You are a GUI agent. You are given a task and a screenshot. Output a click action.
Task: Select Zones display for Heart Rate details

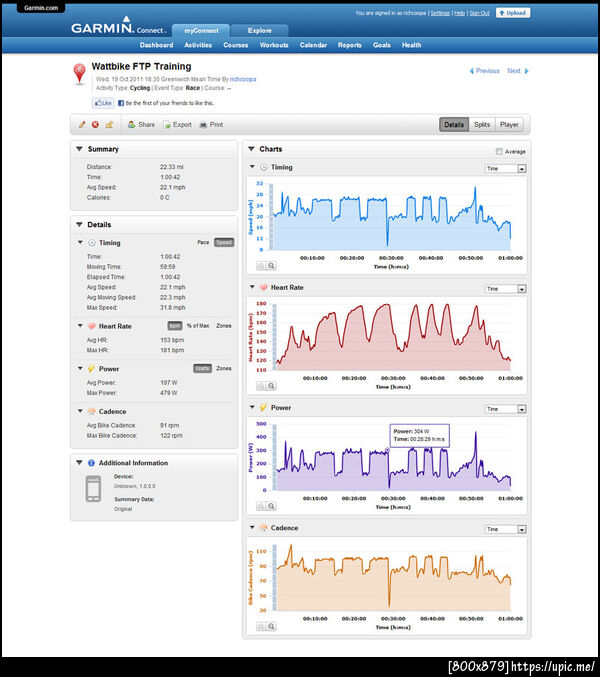click(224, 326)
